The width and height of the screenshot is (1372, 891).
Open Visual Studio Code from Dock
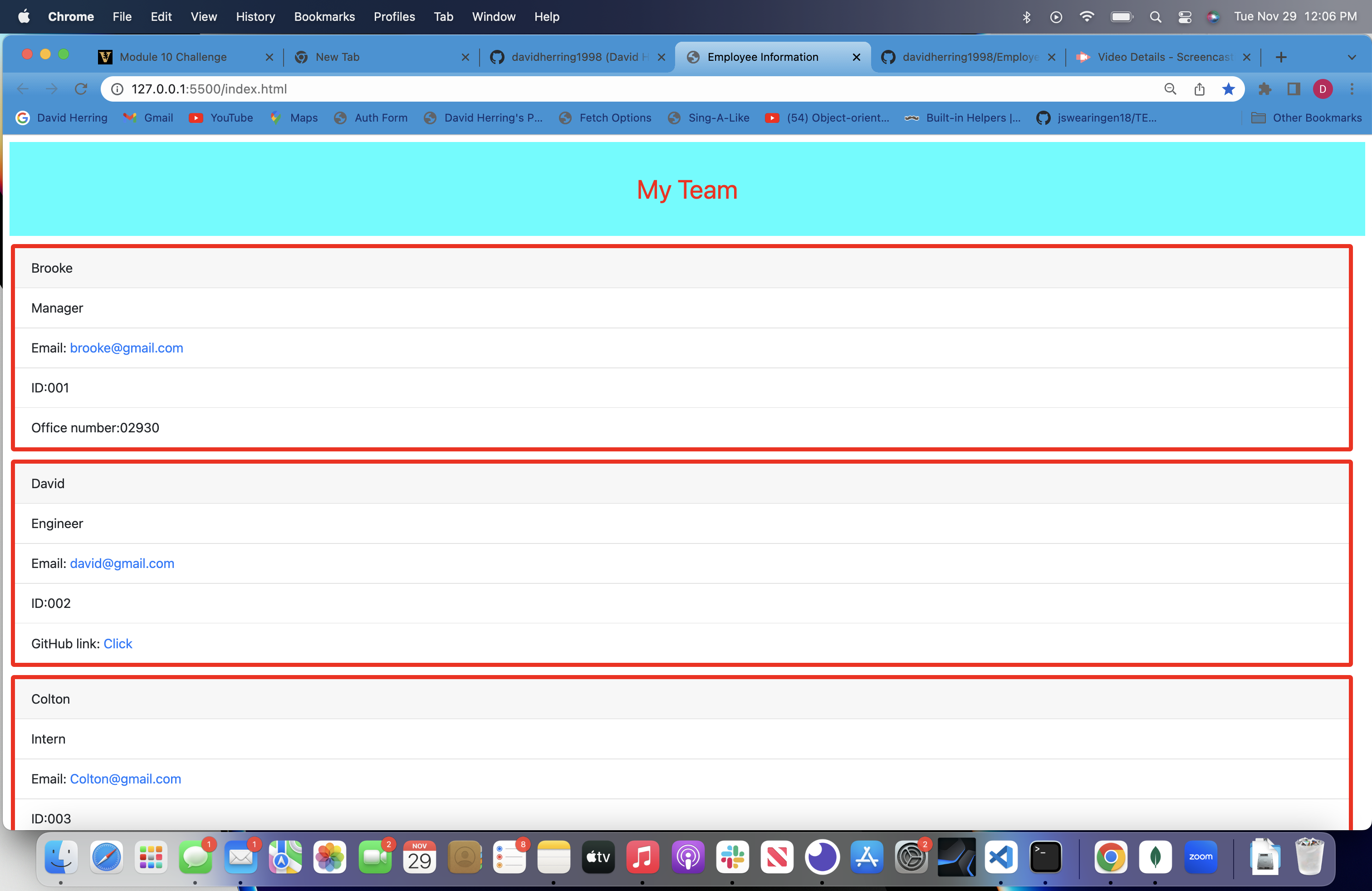(1001, 857)
